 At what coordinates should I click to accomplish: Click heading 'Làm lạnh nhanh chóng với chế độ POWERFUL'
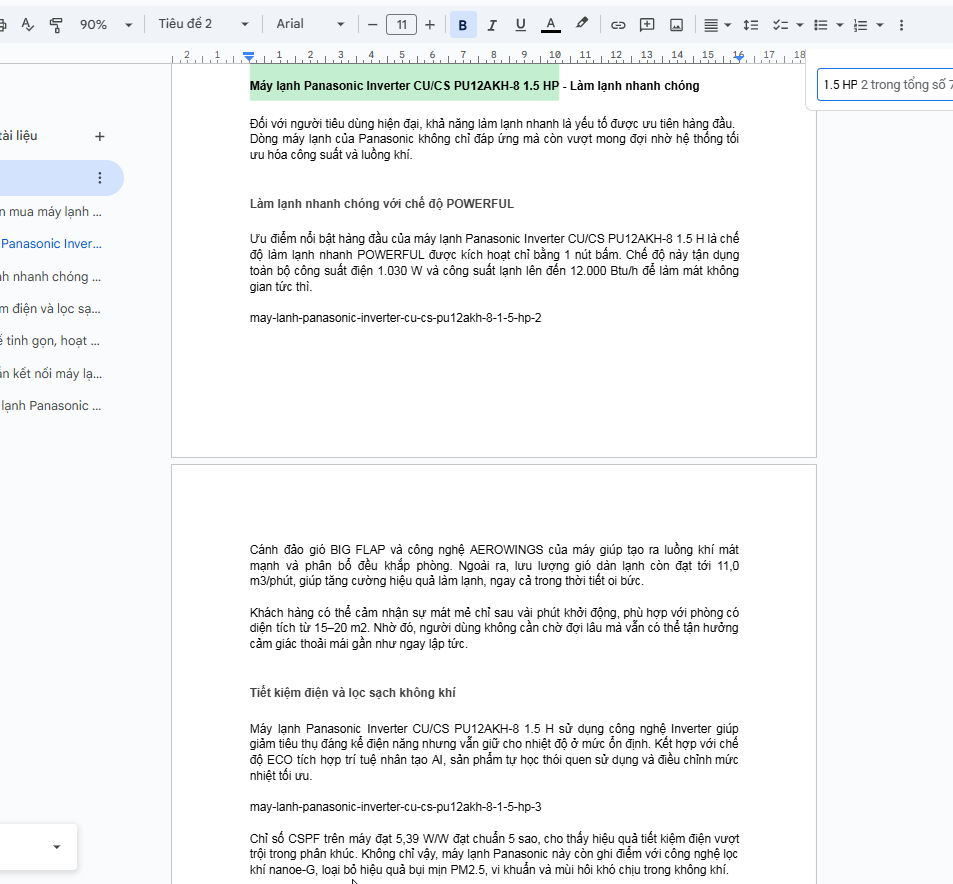[x=382, y=204]
